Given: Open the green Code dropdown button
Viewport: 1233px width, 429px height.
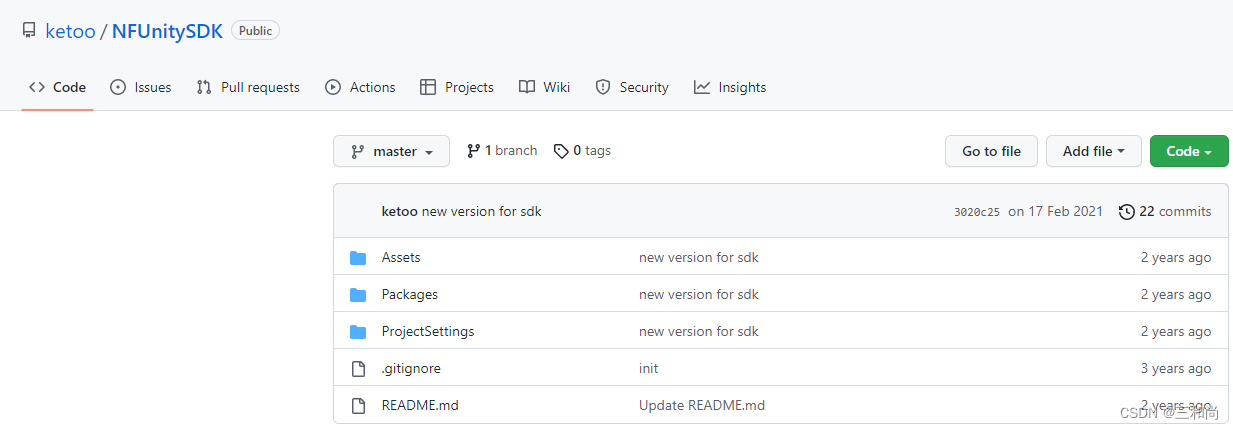Looking at the screenshot, I should (x=1189, y=151).
